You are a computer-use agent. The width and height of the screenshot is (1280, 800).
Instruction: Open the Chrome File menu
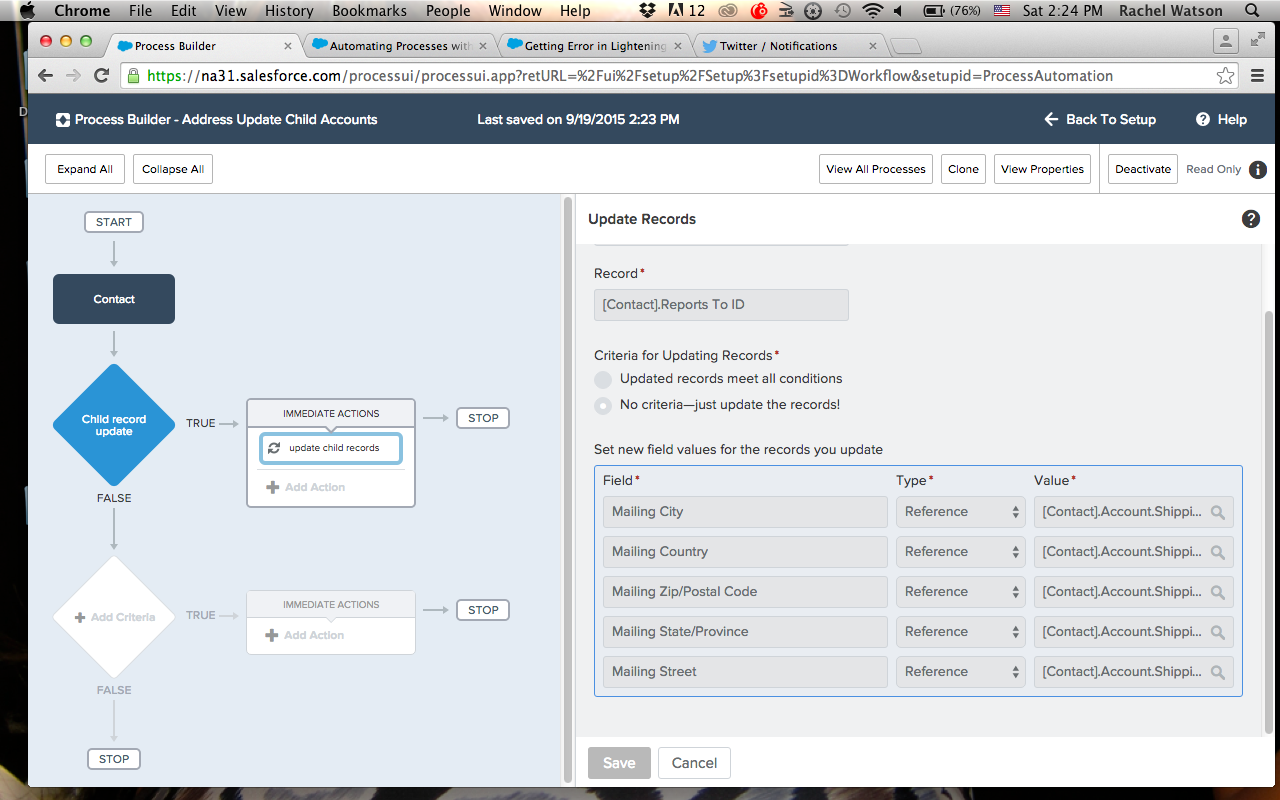coord(140,11)
